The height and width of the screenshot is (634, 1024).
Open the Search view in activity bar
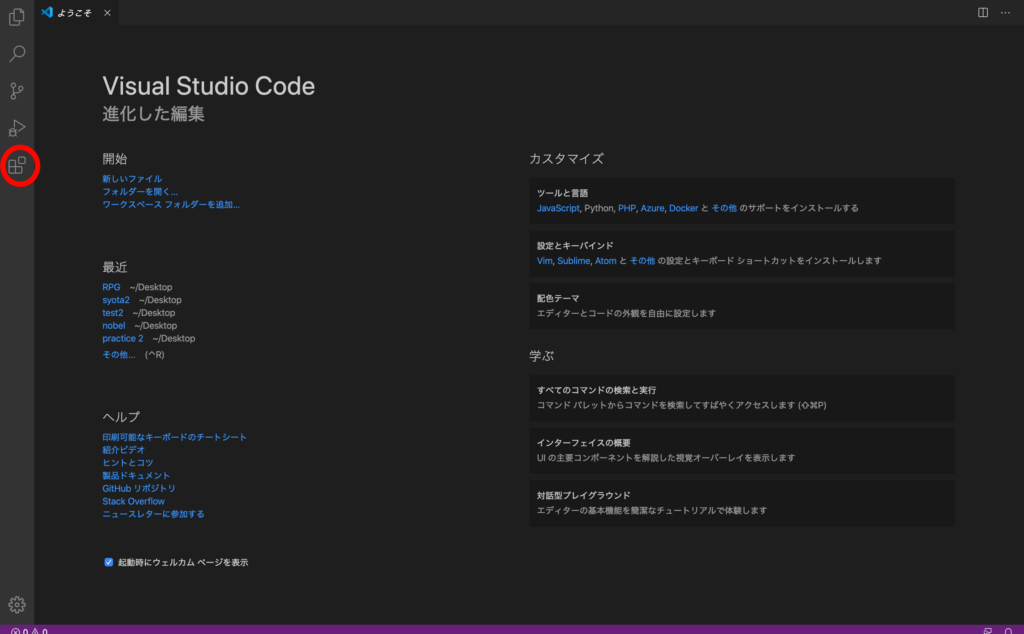click(17, 54)
